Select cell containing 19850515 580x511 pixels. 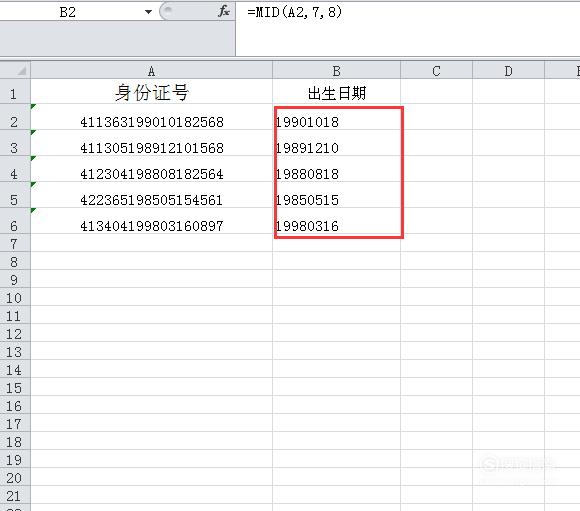pyautogui.click(x=336, y=195)
